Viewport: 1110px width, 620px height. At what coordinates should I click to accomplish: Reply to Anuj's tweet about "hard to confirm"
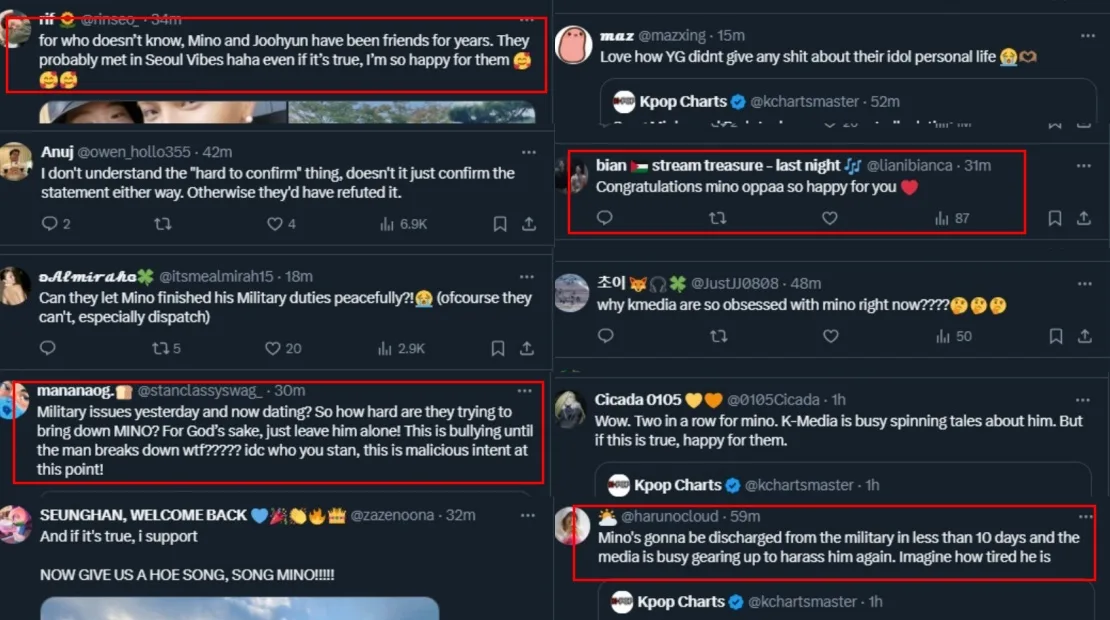[x=49, y=224]
